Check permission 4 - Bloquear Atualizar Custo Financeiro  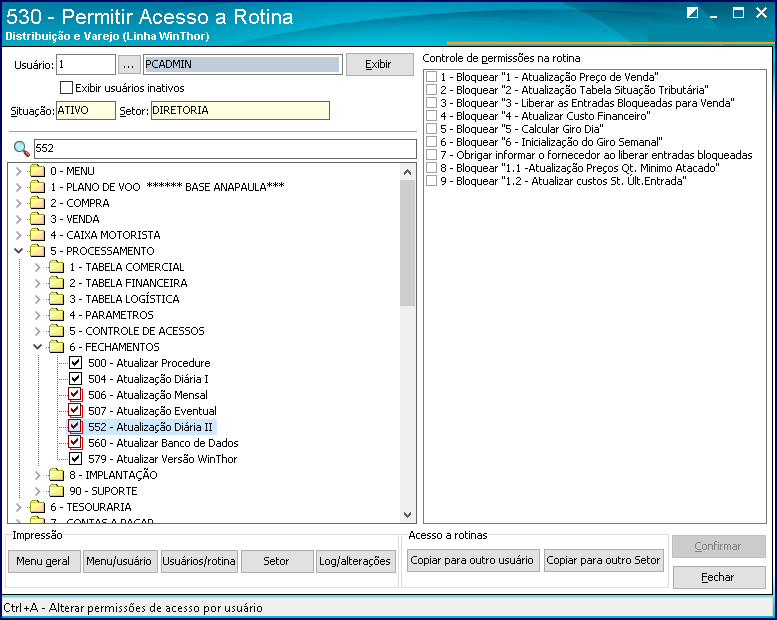[x=432, y=116]
